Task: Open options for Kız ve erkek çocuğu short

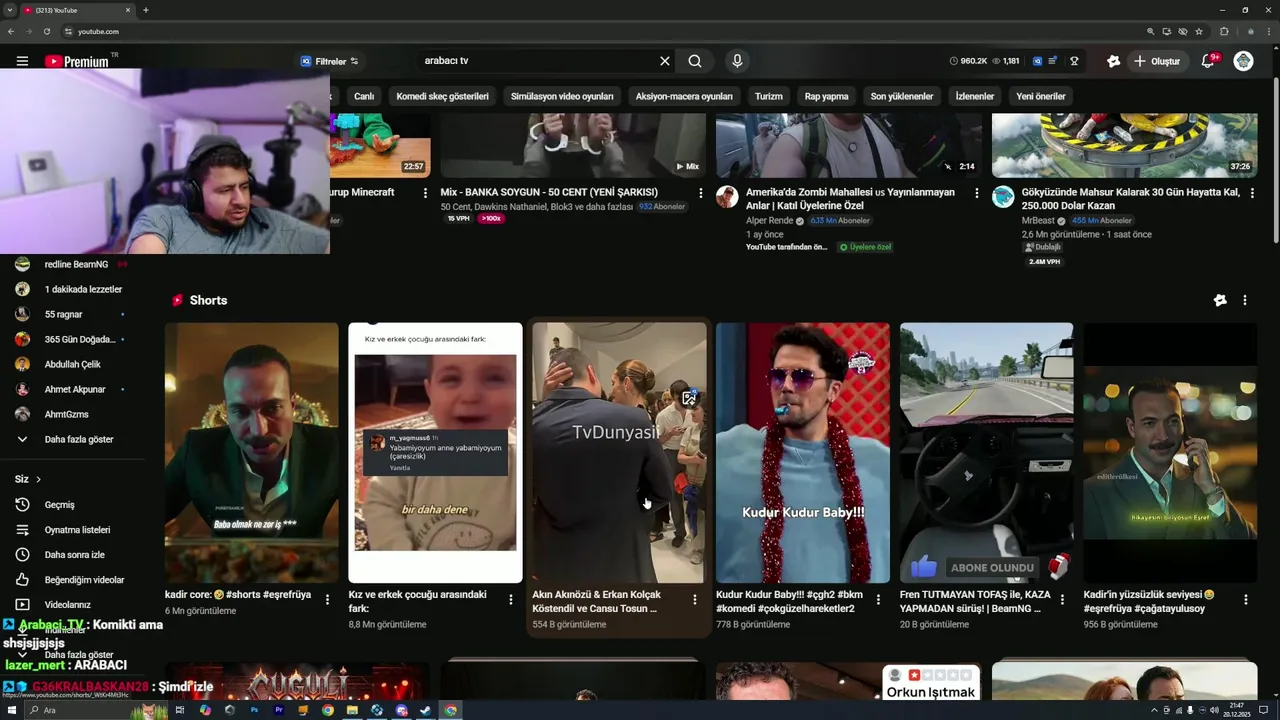Action: tap(511, 600)
